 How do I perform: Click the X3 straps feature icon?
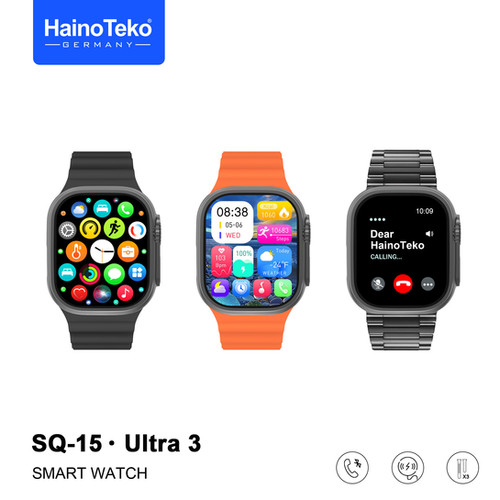[x=463, y=467]
